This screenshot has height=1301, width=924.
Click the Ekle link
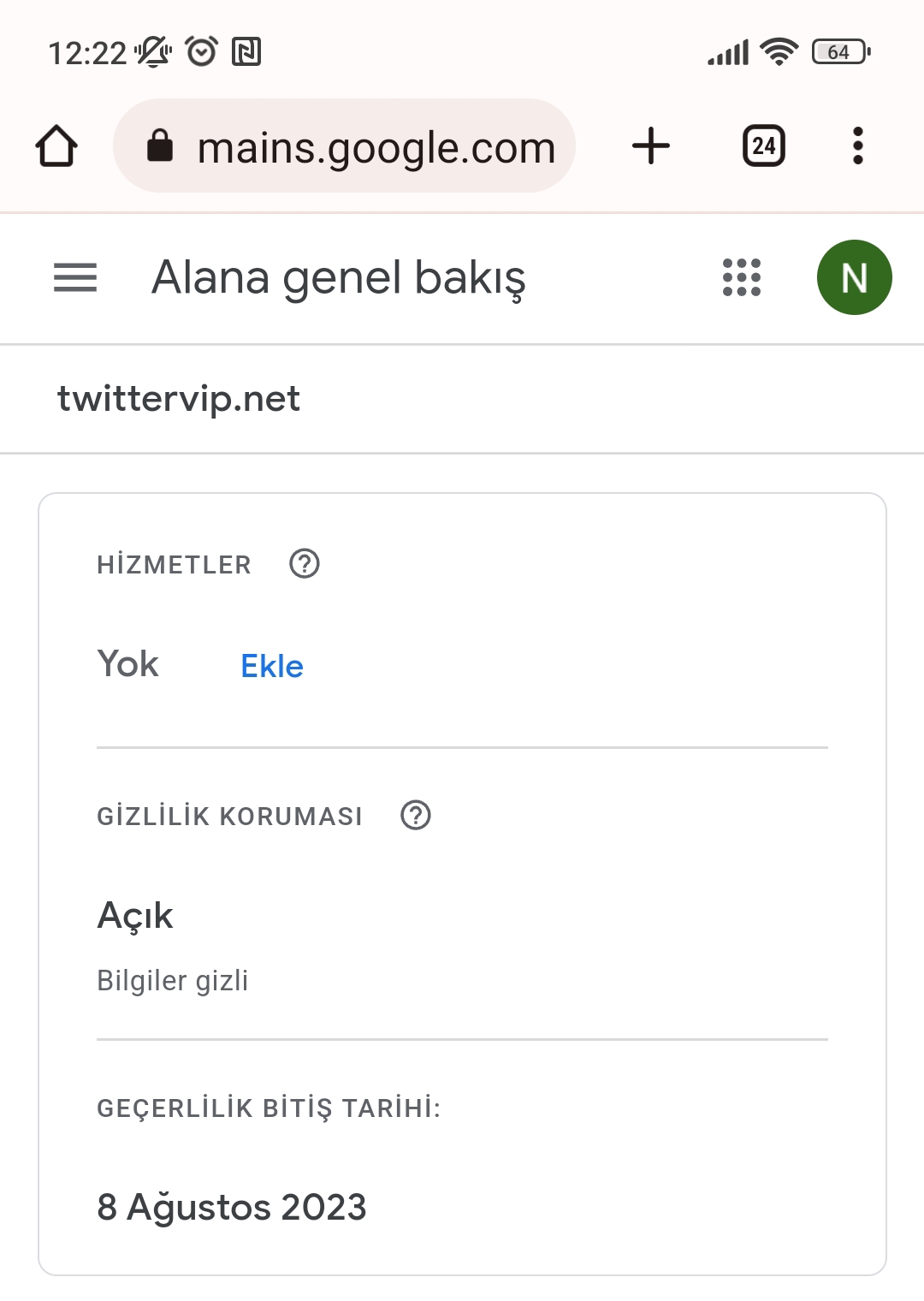[x=272, y=666]
